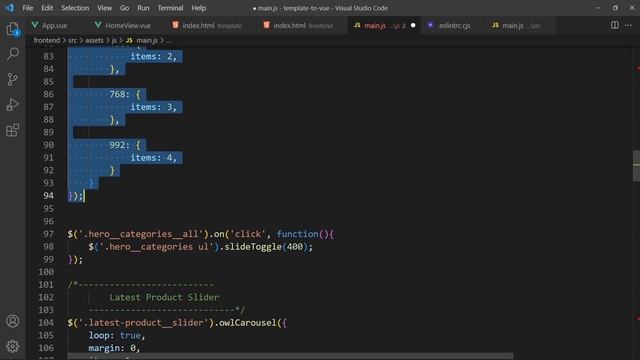The image size is (640, 360).
Task: Click 'loop: true,' on line 105
Action: tap(117, 335)
